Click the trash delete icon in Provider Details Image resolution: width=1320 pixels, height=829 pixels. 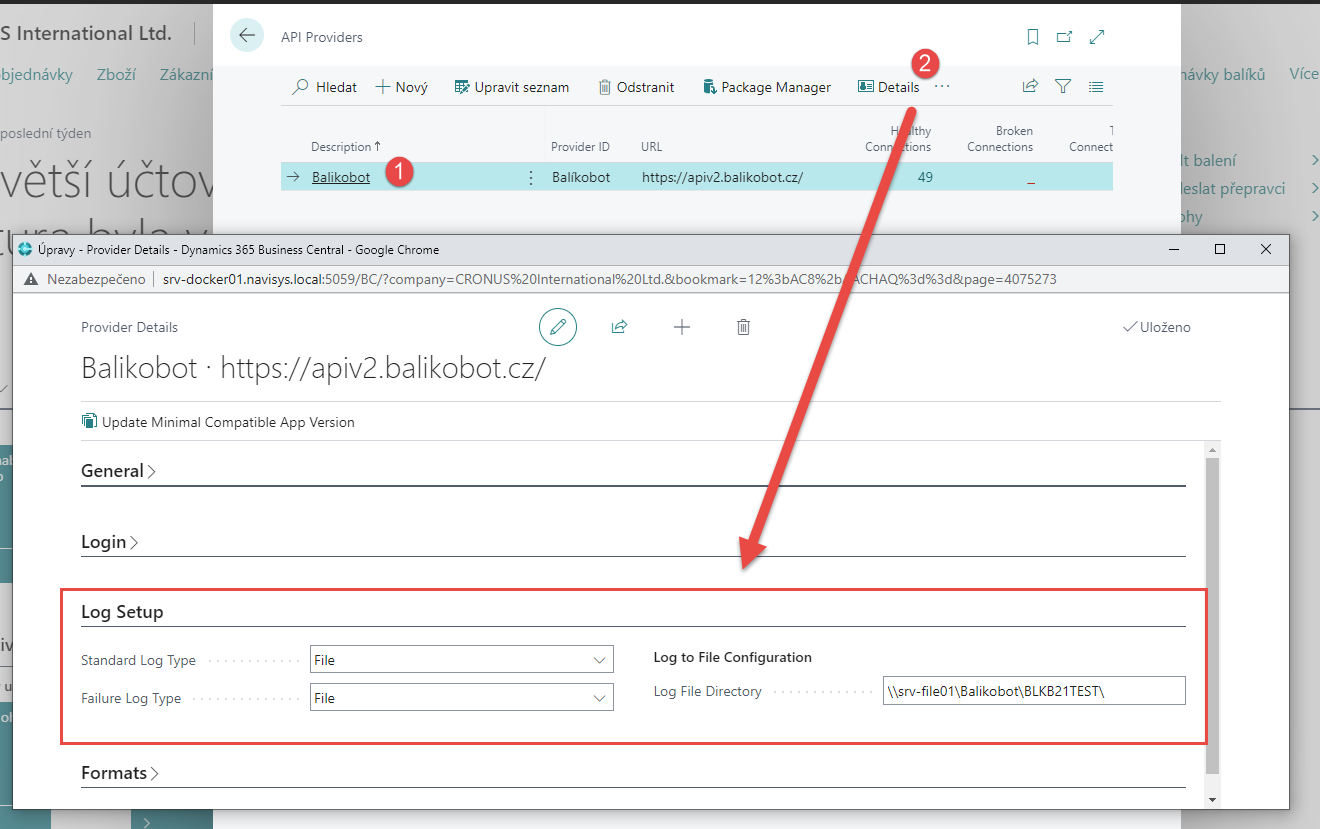point(743,327)
